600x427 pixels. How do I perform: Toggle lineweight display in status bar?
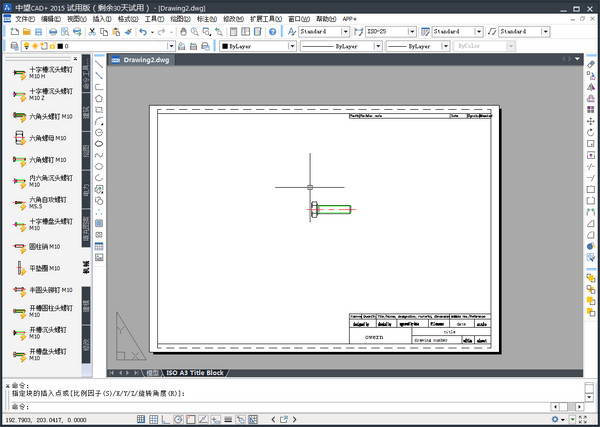tap(228, 419)
